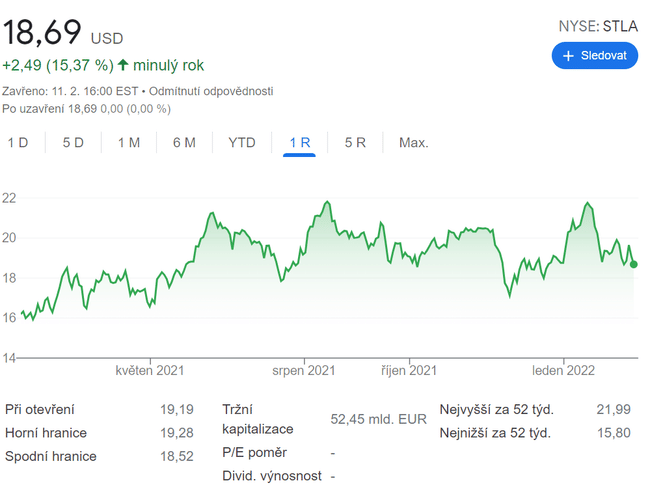Select the active 1 R tab
Image resolution: width=650 pixels, height=491 pixels.
tap(300, 142)
